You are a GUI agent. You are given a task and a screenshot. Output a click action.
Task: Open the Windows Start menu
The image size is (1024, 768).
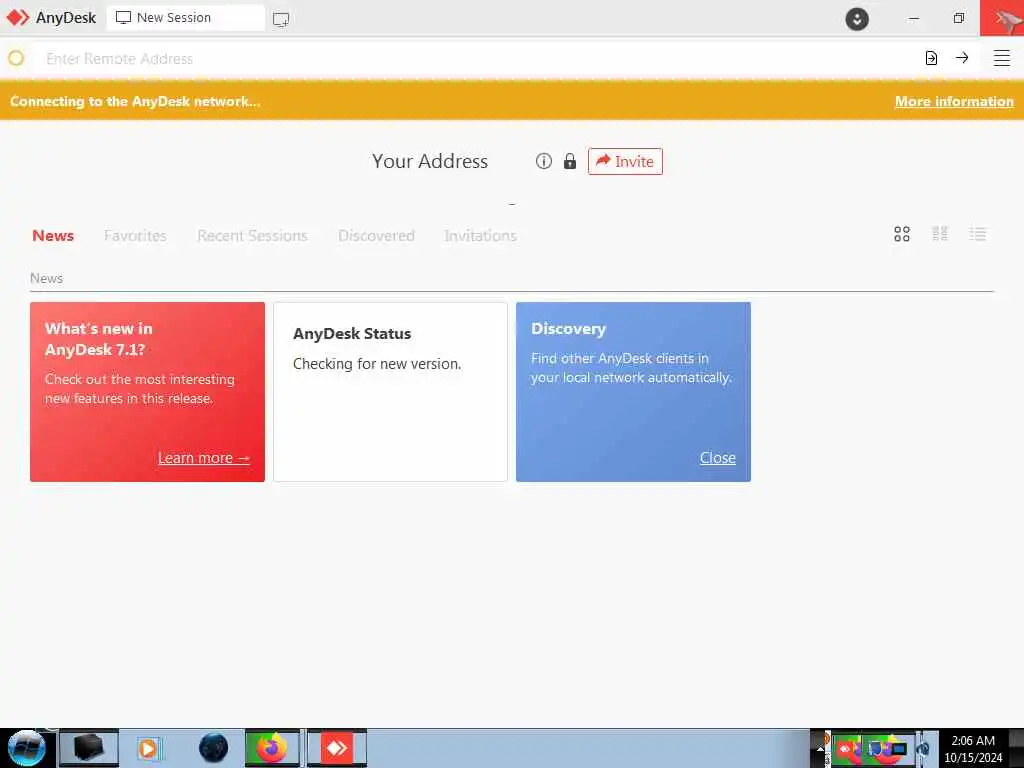click(27, 748)
